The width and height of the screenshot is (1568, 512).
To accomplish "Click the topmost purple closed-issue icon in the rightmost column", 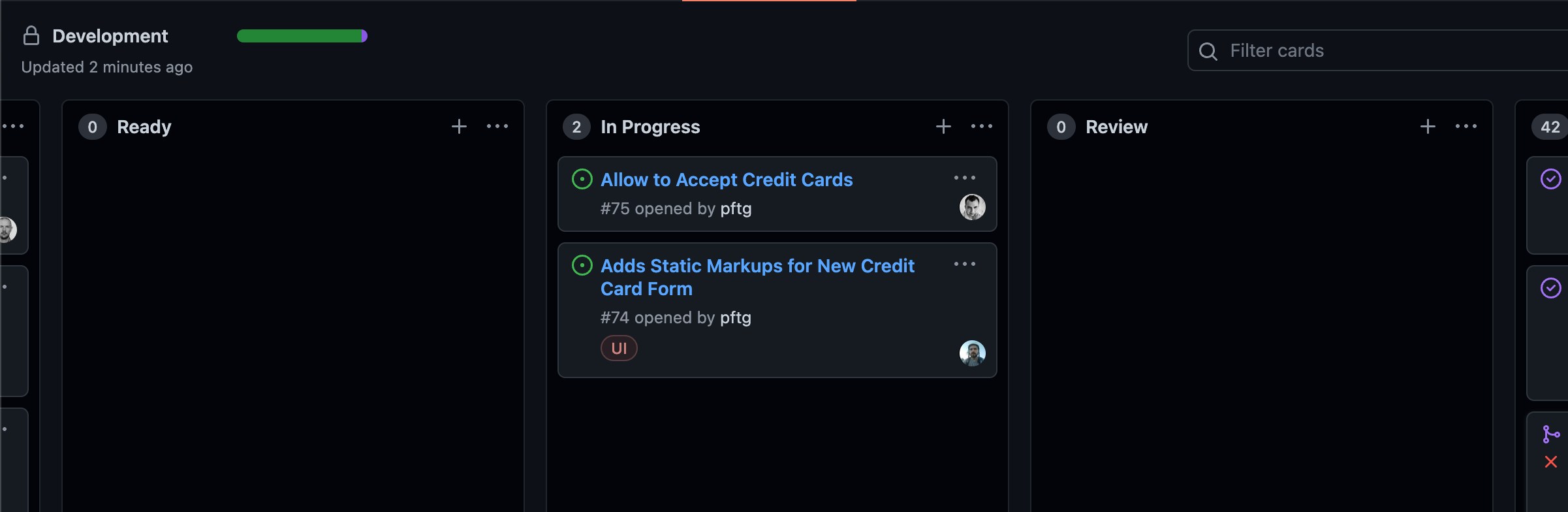I will pyautogui.click(x=1552, y=178).
